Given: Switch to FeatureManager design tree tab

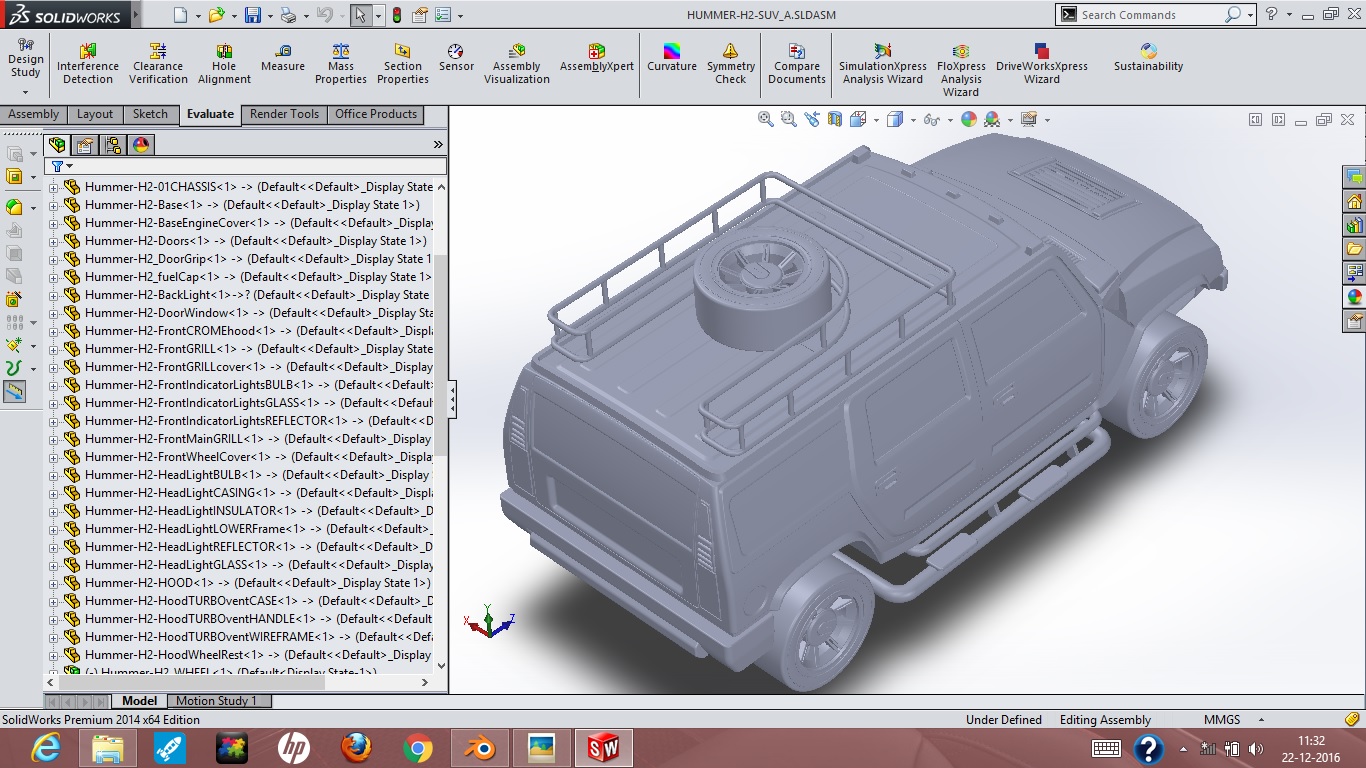Looking at the screenshot, I should click(58, 145).
